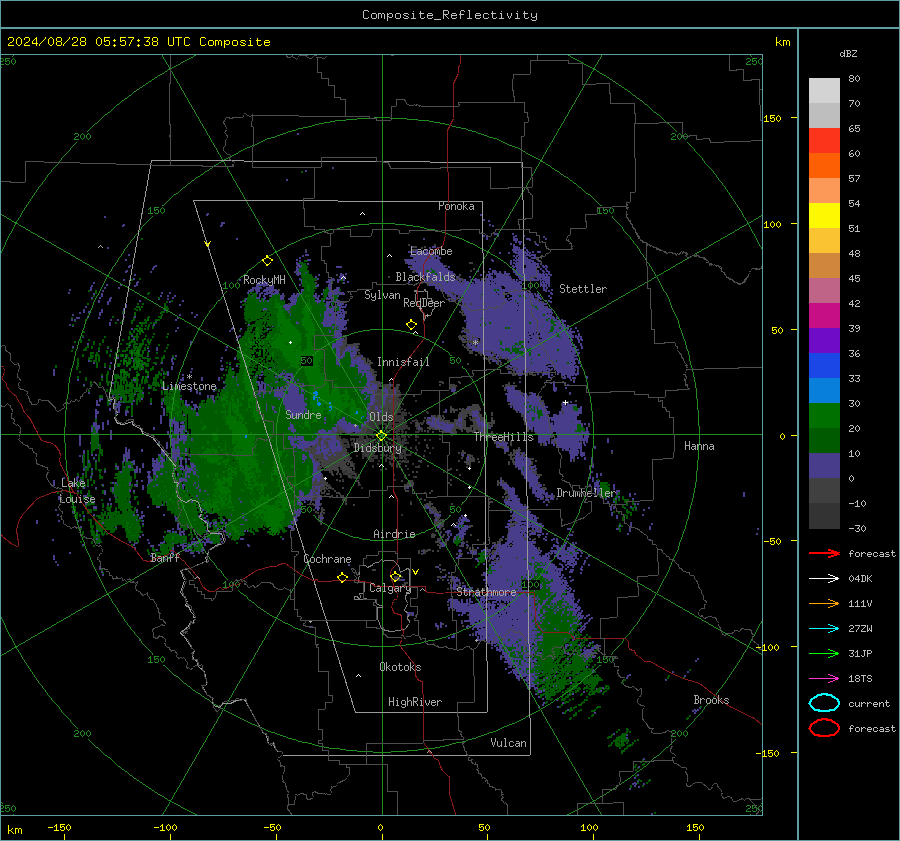Select the bright yellow 51-54 dBZ swatch
This screenshot has height=841, width=900.
click(824, 216)
